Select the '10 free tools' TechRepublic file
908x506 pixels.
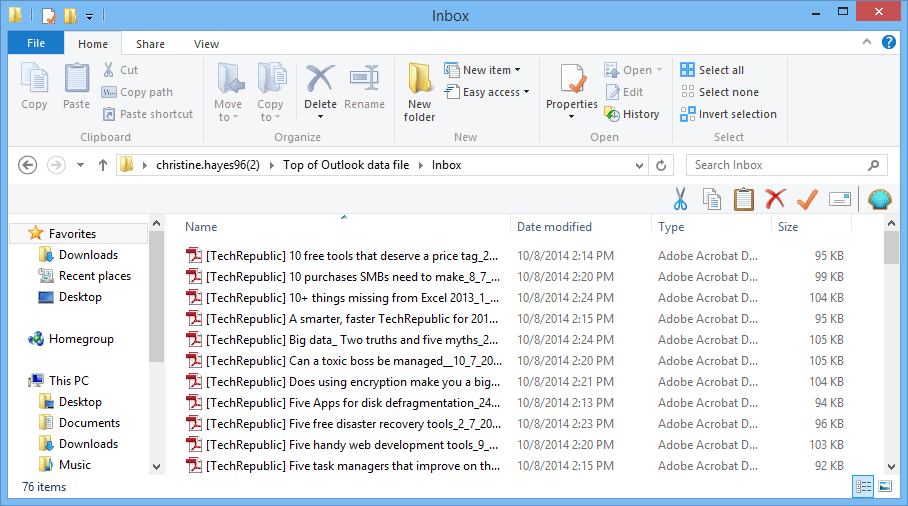point(342,256)
